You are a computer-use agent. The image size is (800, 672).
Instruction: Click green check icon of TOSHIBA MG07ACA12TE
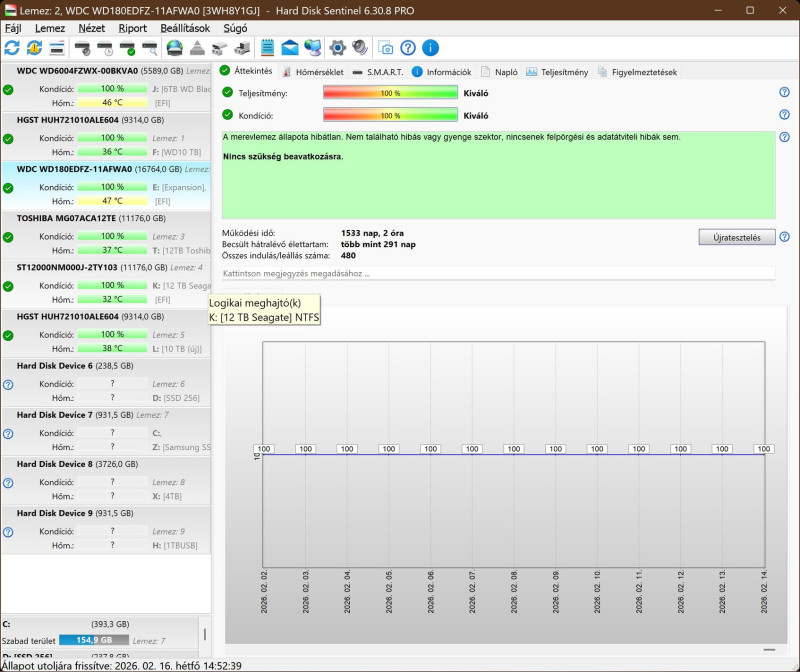[x=8, y=237]
